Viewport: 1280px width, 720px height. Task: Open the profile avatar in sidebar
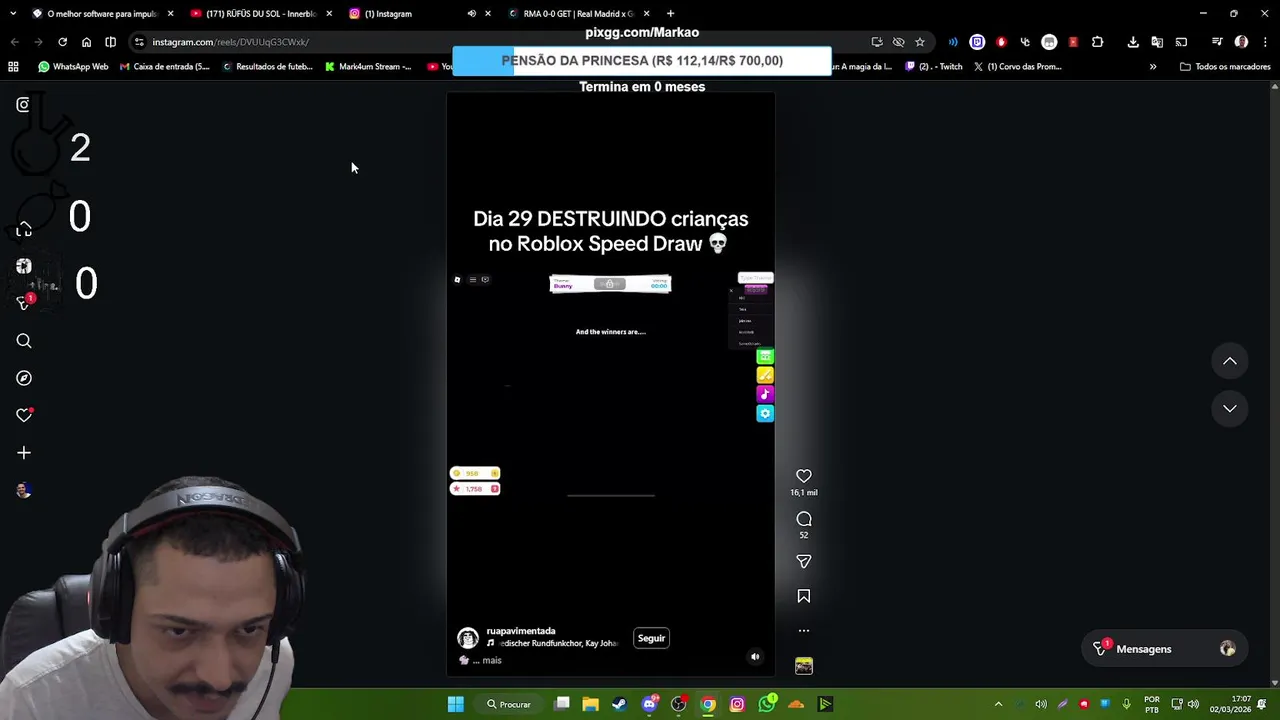(24, 490)
